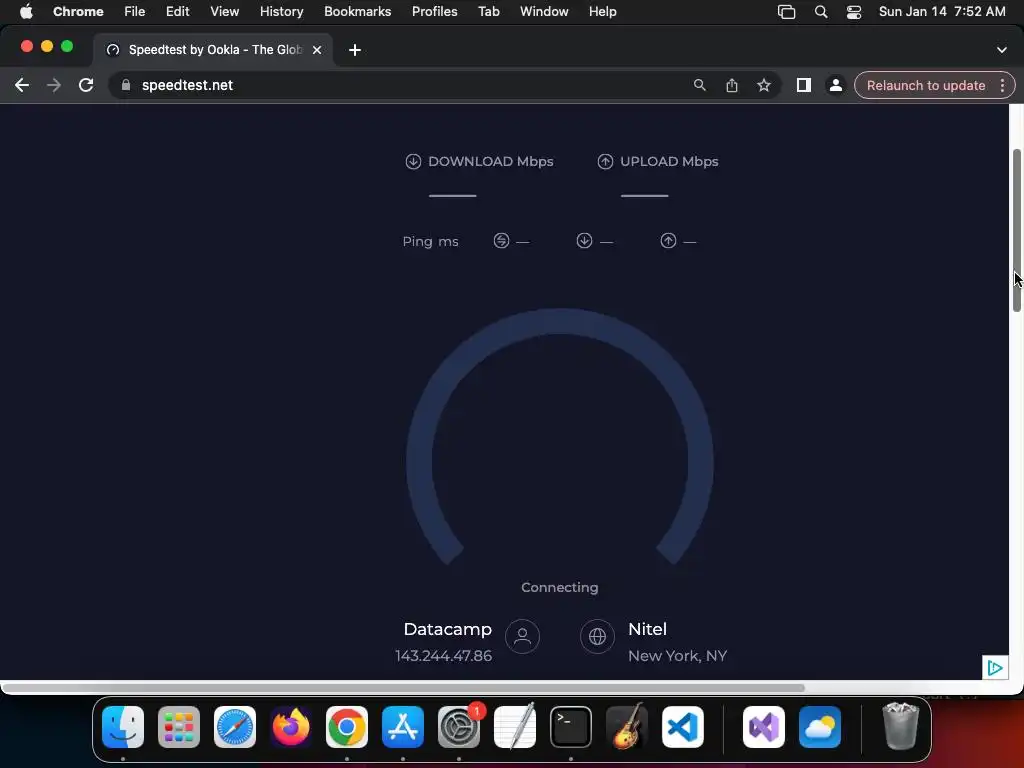Open Finder from the Dock
The image size is (1024, 768).
tap(123, 727)
